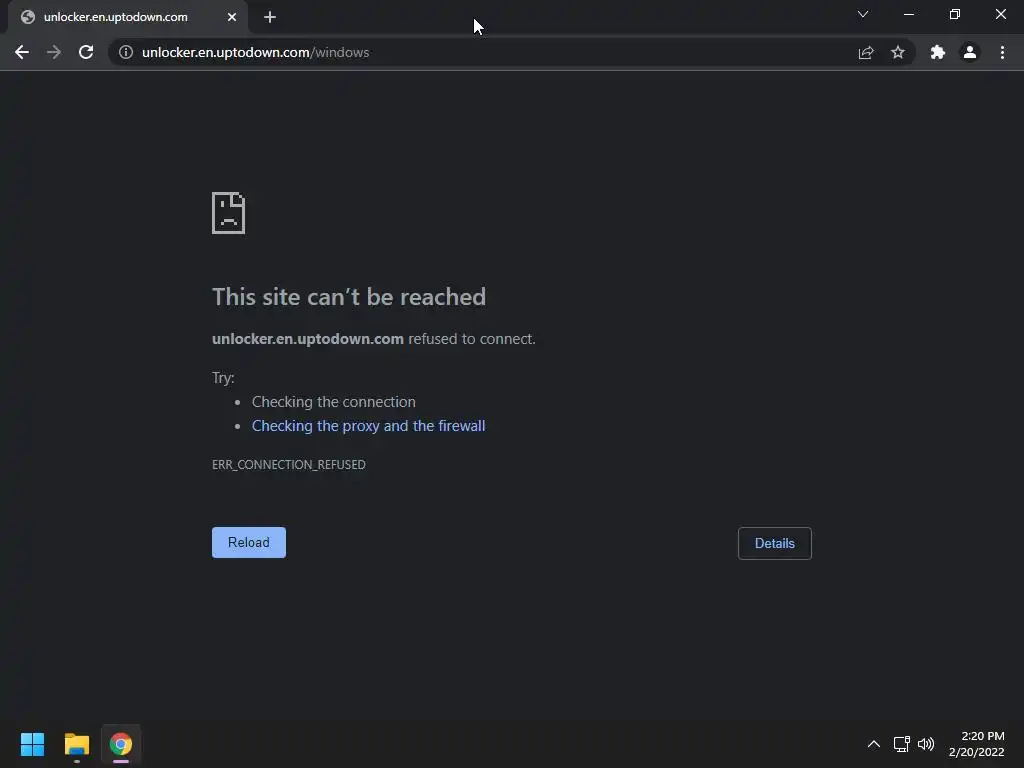Show hidden system tray icons

874,744
